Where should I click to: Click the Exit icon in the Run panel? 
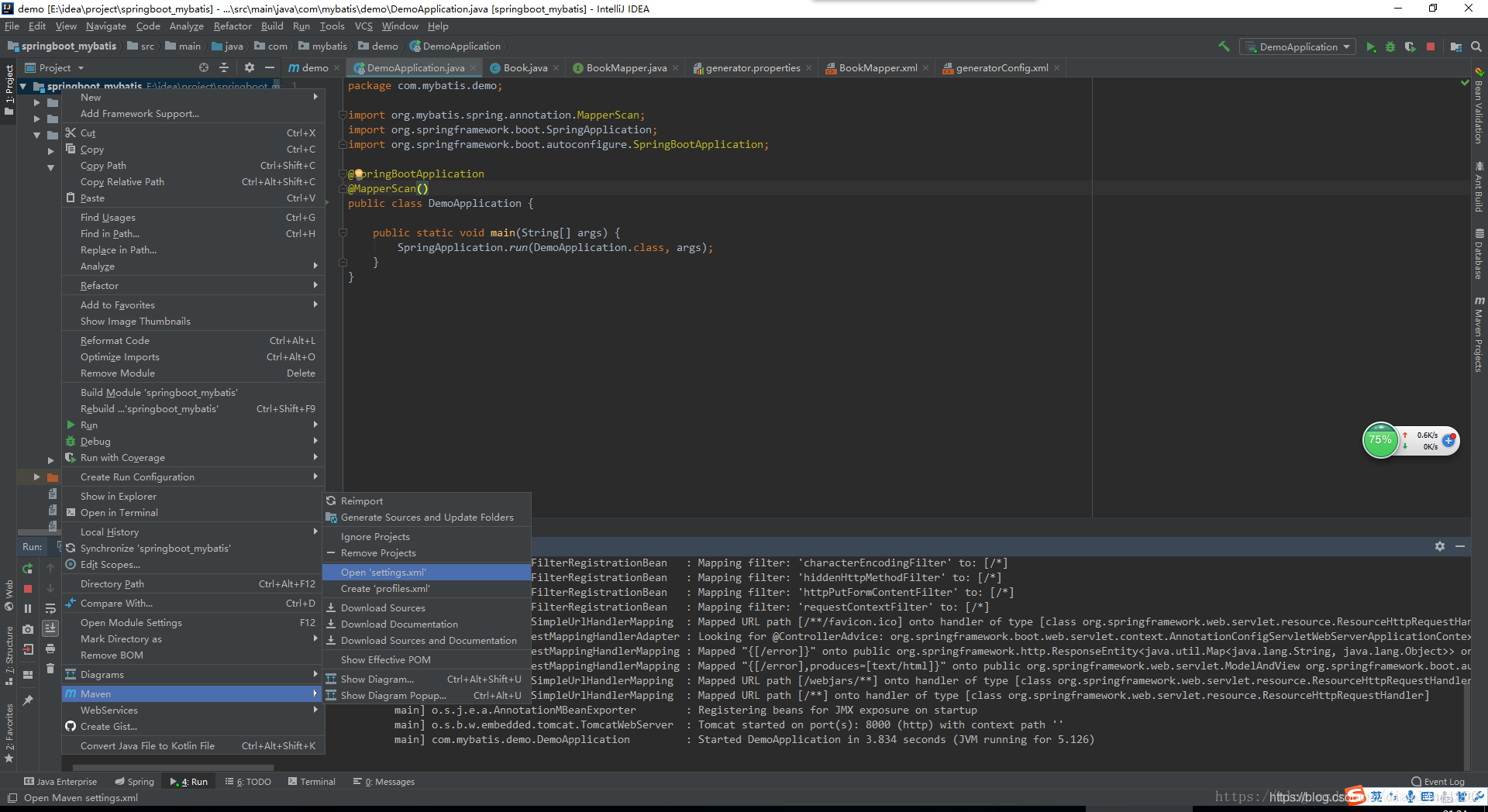coord(28,649)
